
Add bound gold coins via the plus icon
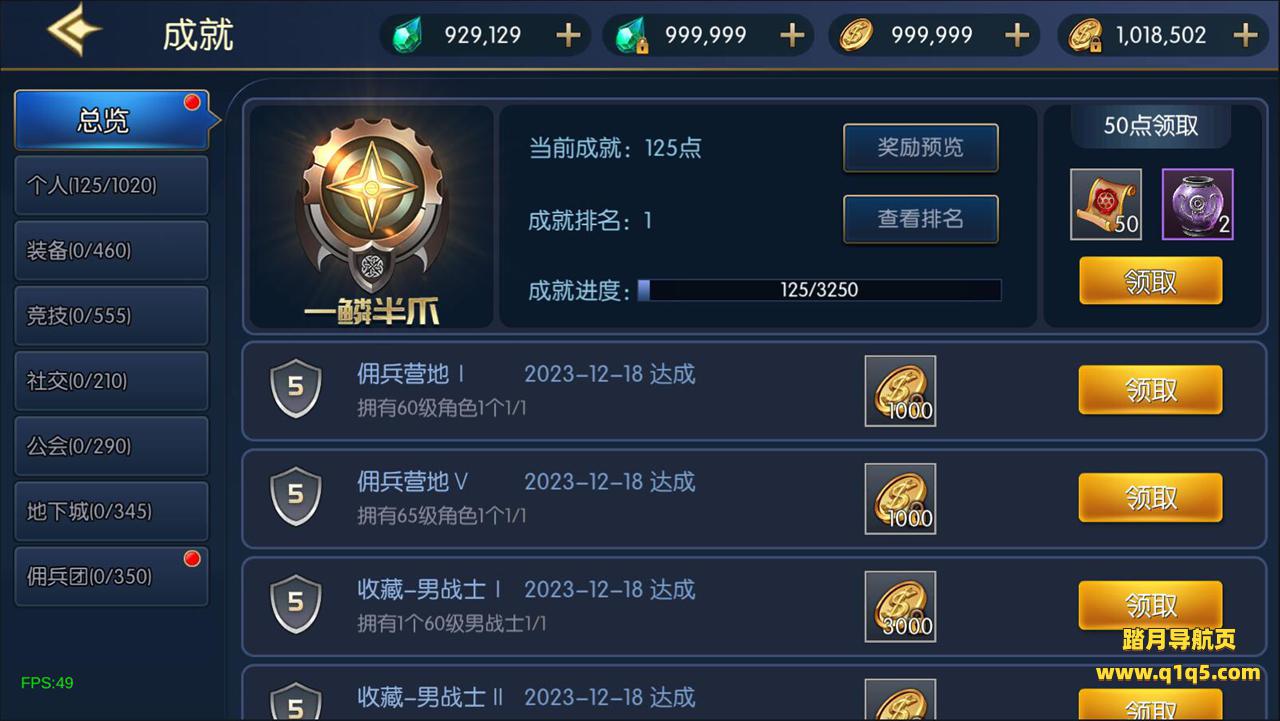click(1245, 36)
